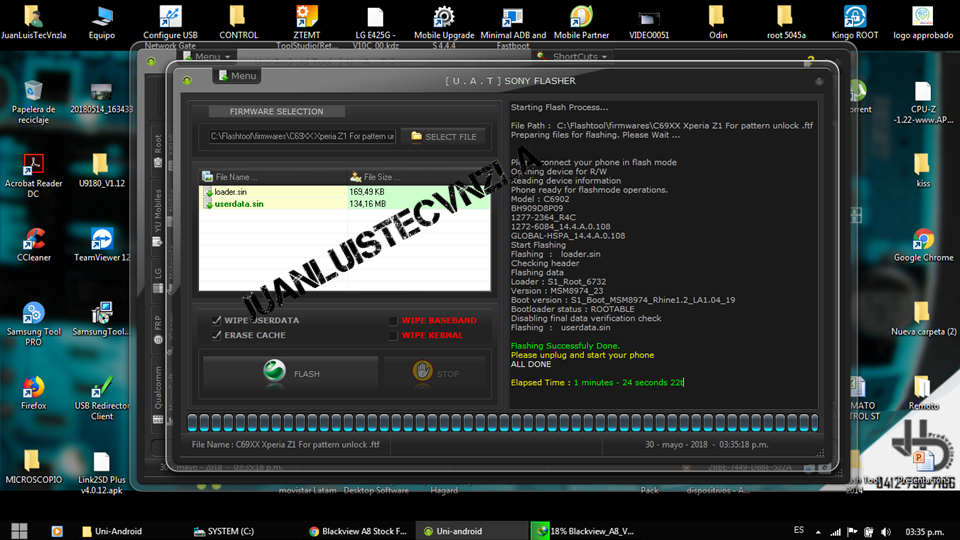
Task: Open Windows Start button
Action: [x=20, y=531]
